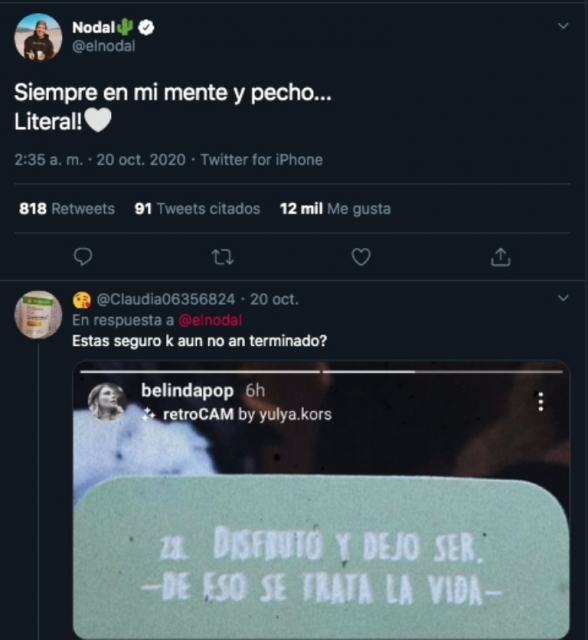Click the verified badge next to Nodal
The width and height of the screenshot is (588, 640).
pyautogui.click(x=146, y=27)
